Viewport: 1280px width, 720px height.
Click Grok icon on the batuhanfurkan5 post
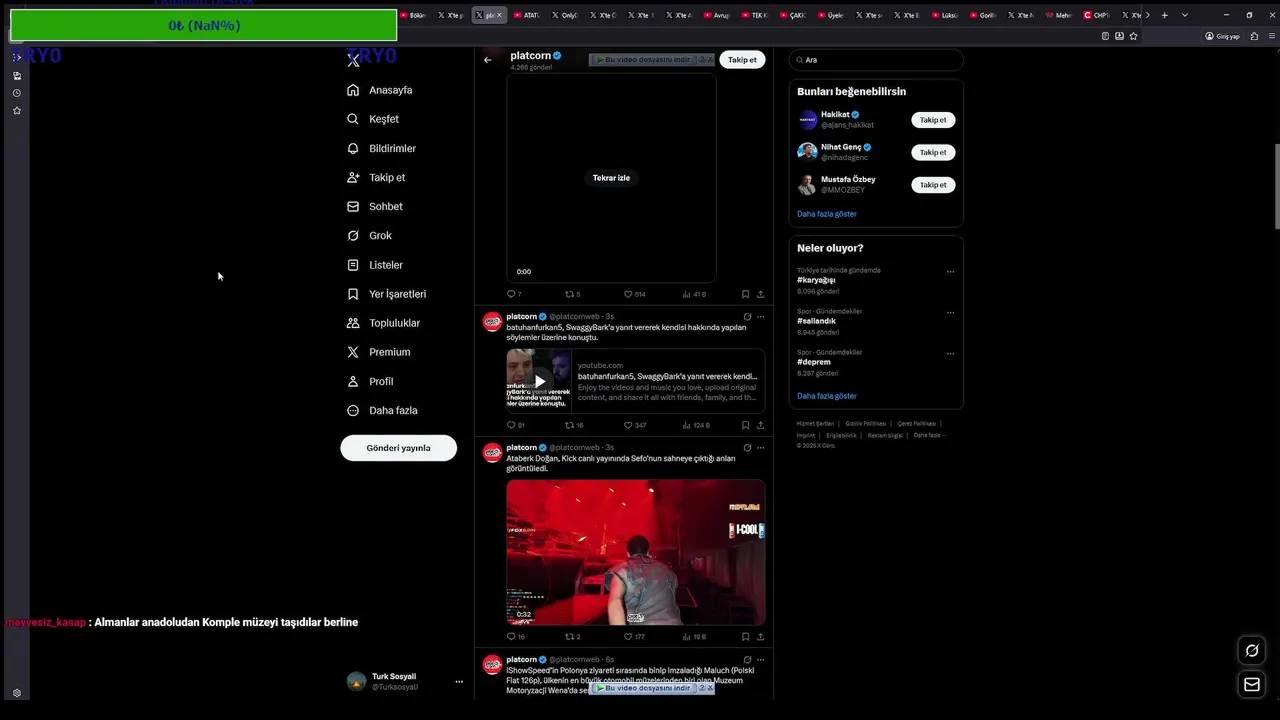747,317
